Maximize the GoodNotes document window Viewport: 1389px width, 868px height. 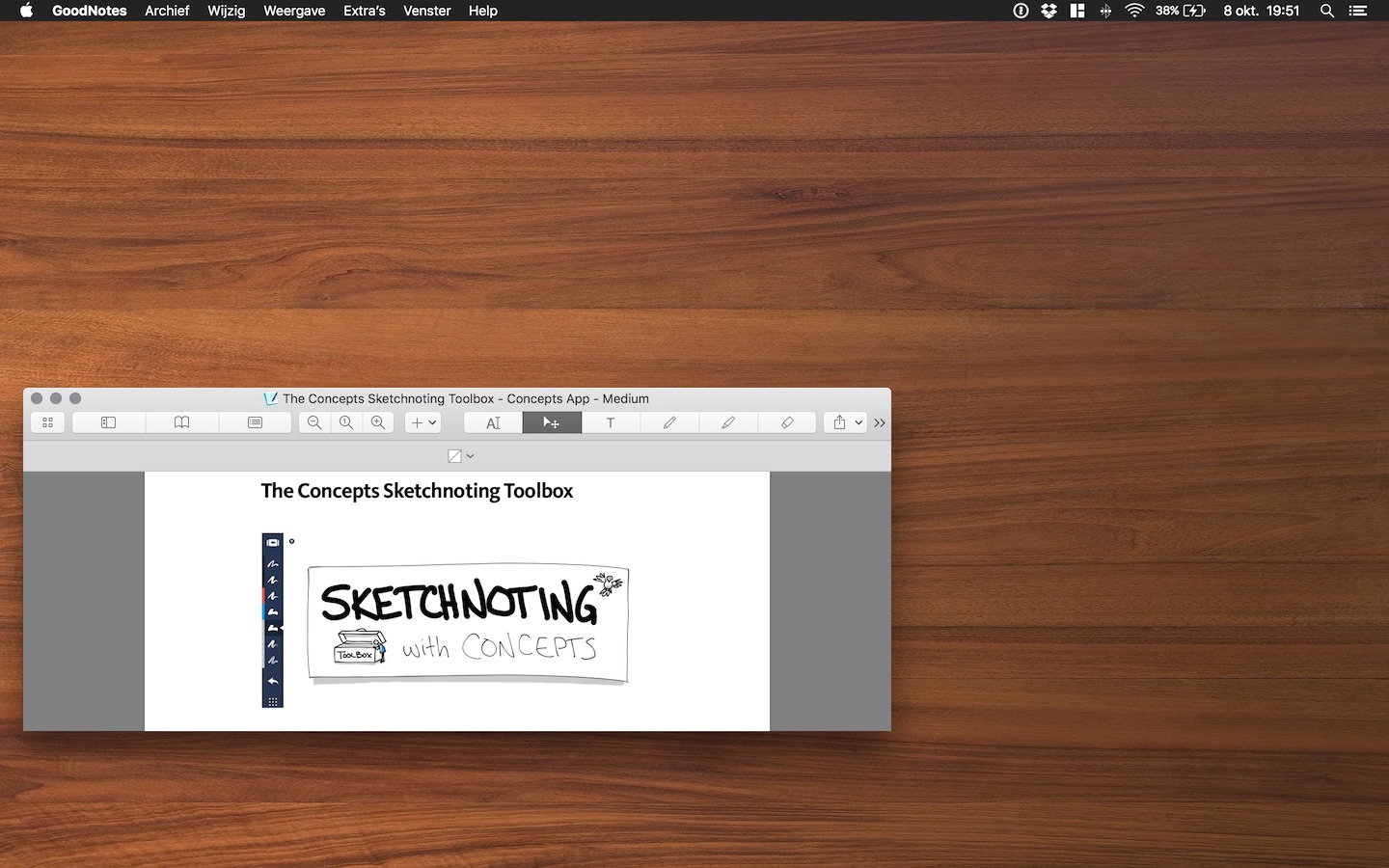click(x=75, y=398)
